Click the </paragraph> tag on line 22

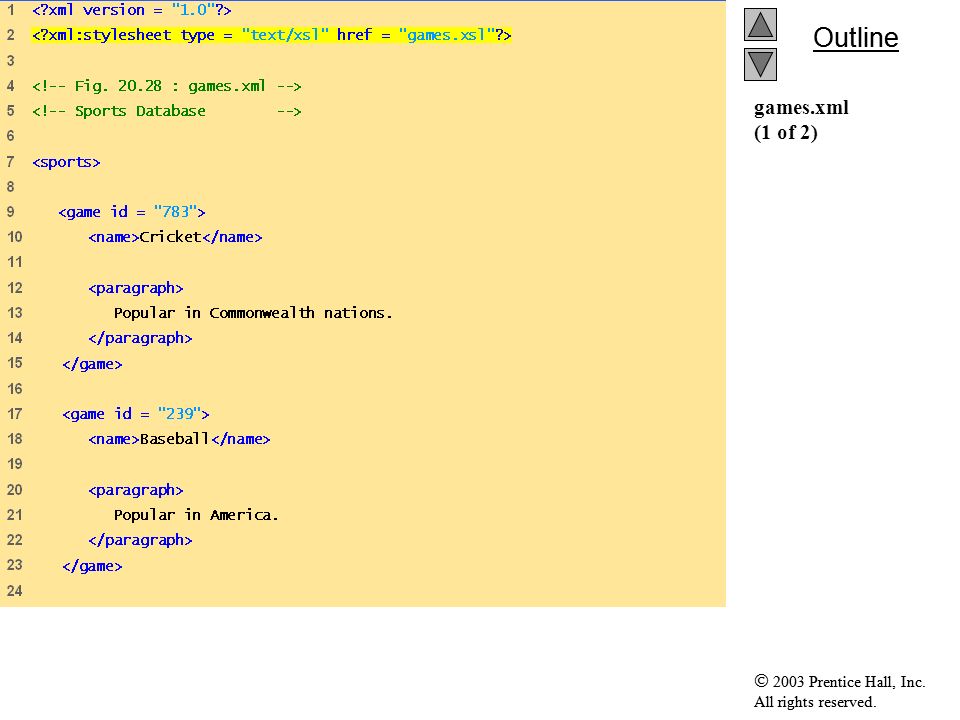pos(140,540)
